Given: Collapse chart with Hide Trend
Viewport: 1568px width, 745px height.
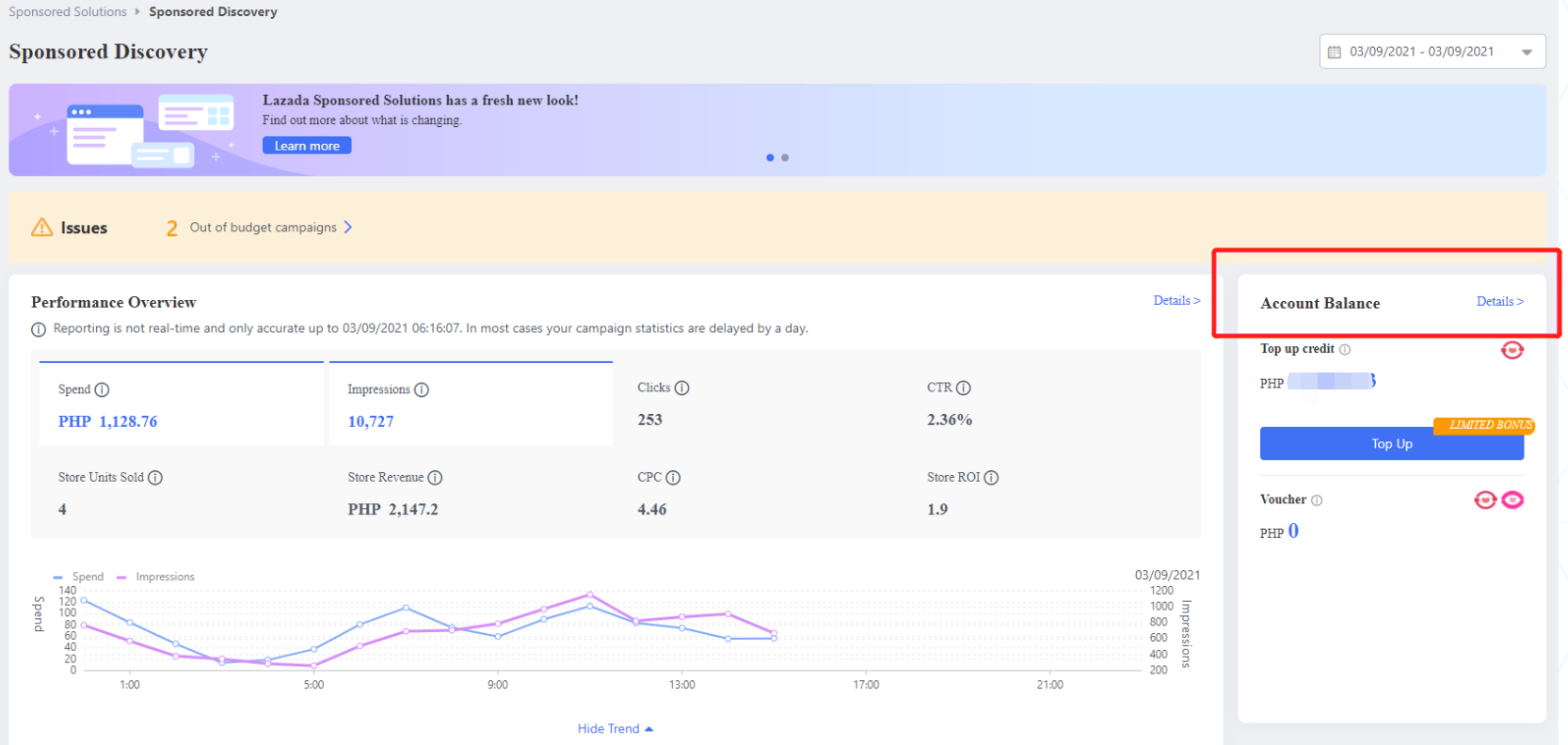Looking at the screenshot, I should (615, 729).
